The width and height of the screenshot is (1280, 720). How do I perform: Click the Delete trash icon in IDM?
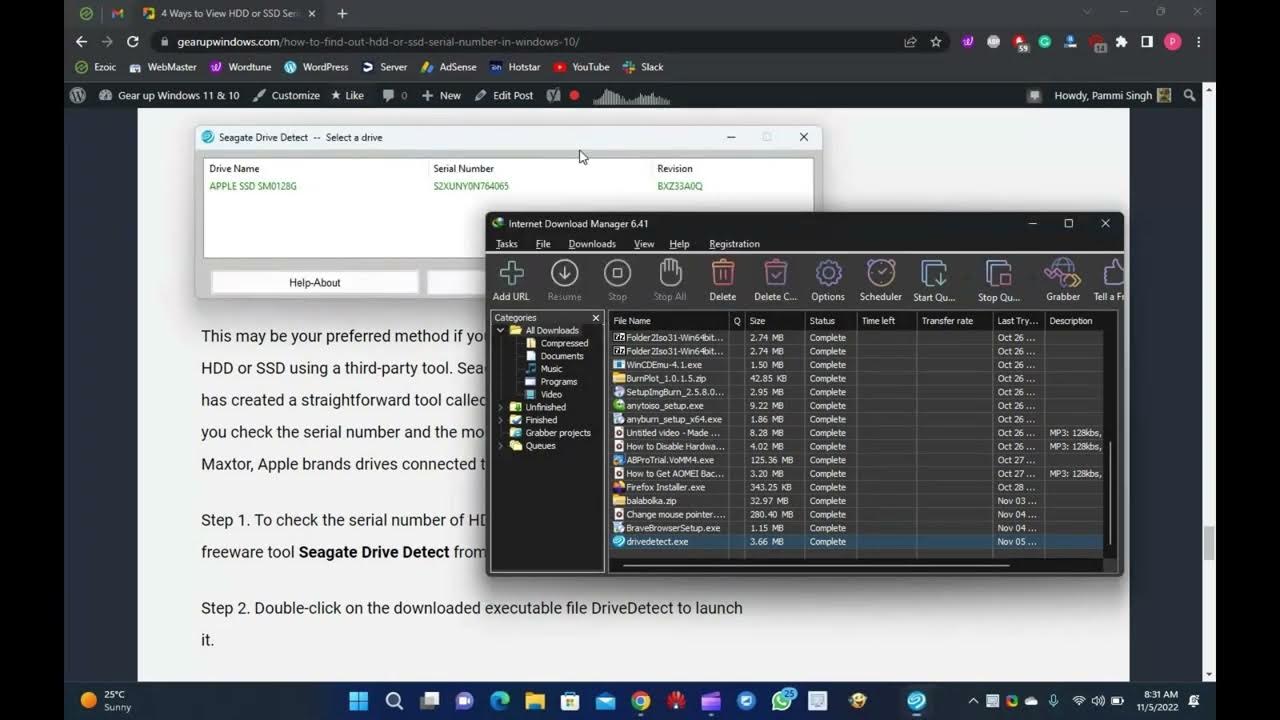pyautogui.click(x=723, y=273)
